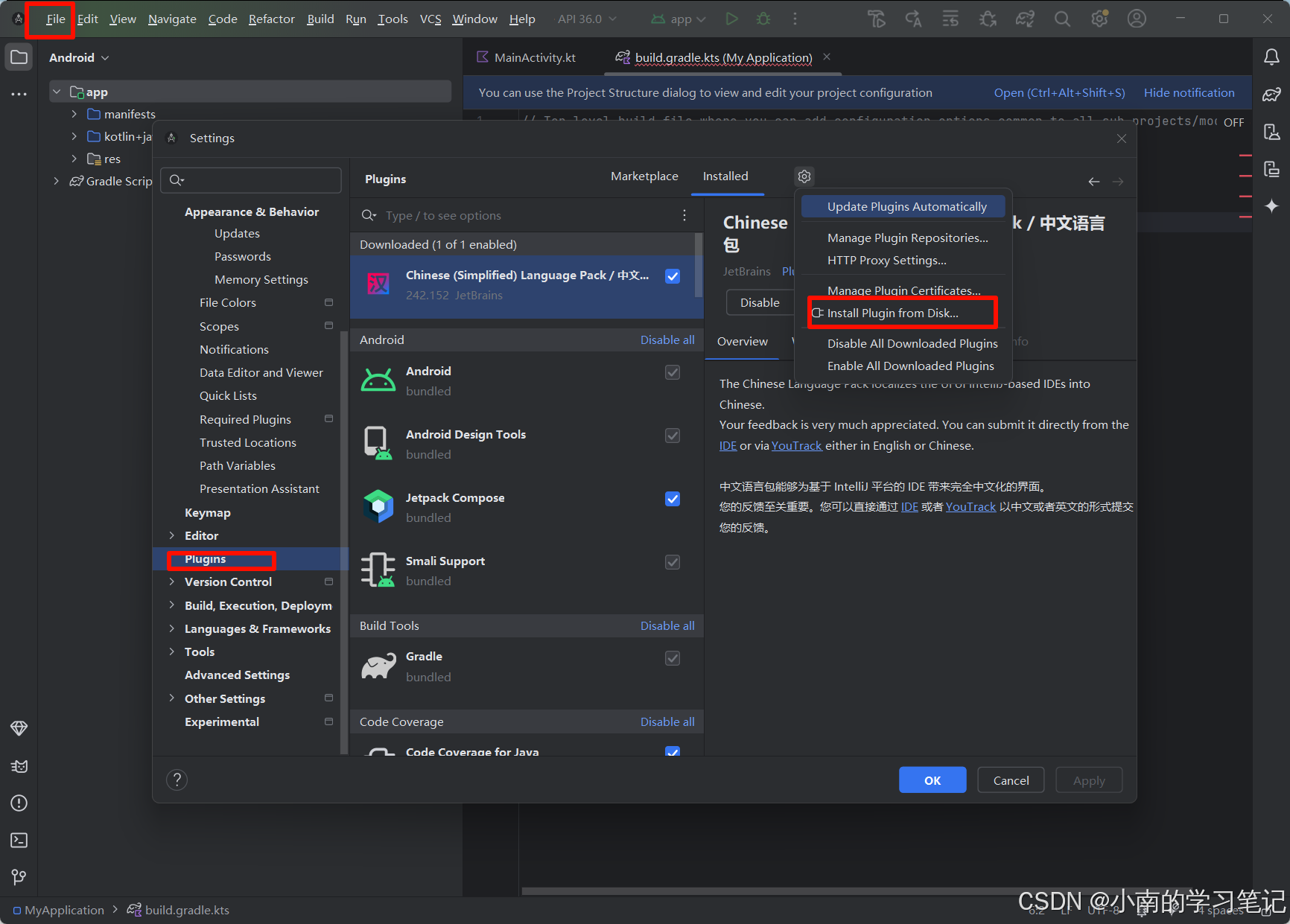
Task: Click the Running Devices icon in the right sidebar
Action: click(x=1271, y=169)
